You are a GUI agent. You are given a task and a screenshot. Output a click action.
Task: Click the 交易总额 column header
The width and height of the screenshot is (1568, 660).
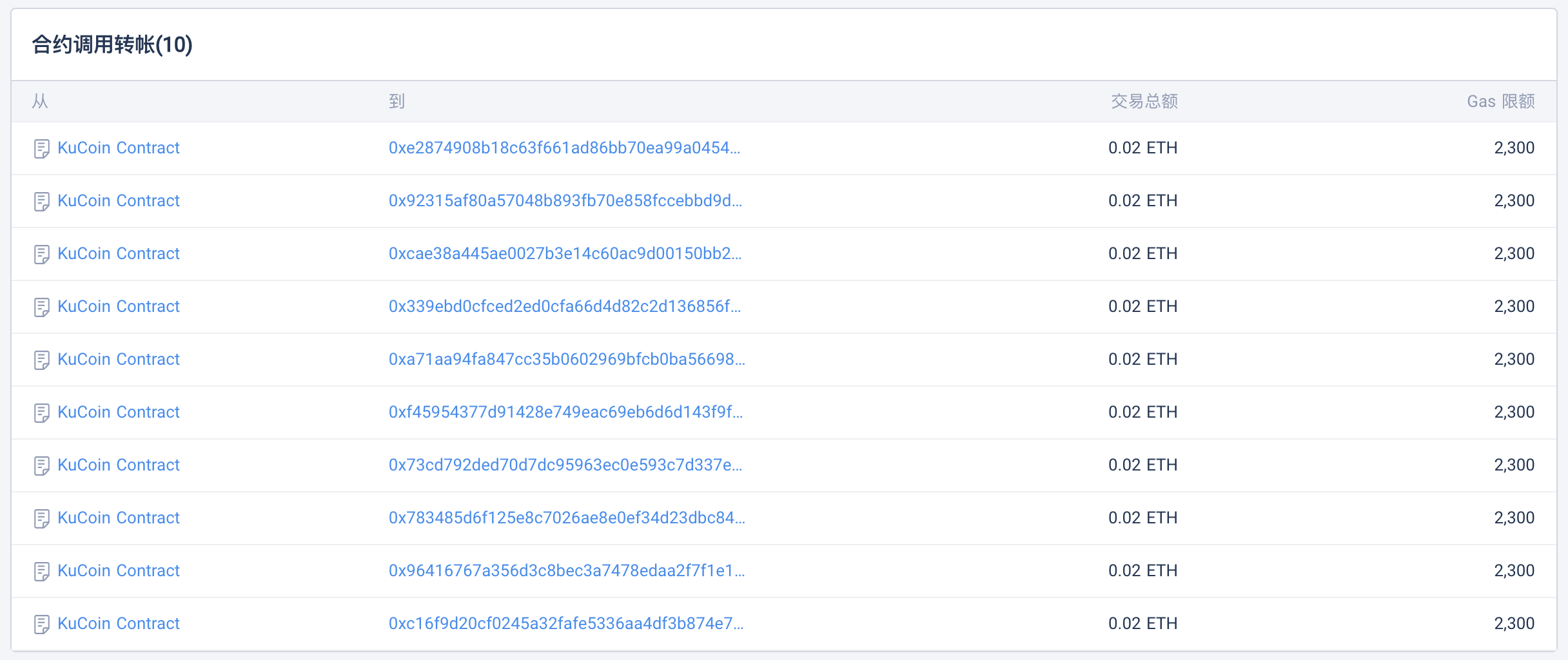pos(1144,101)
